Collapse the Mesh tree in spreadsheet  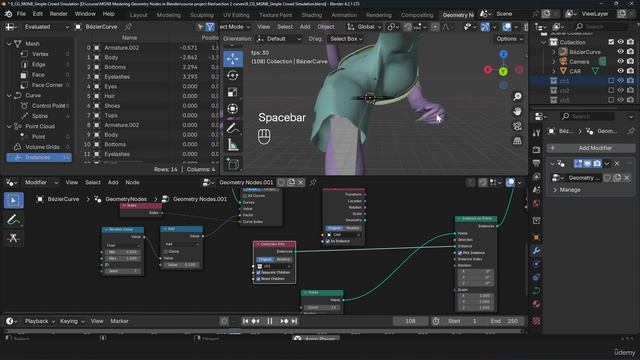coord(9,44)
